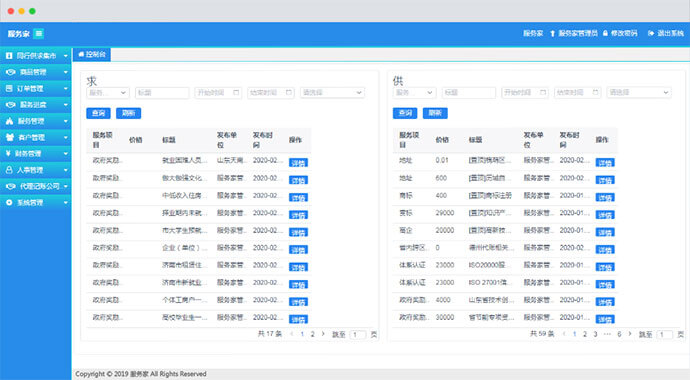Go to previous page in 求 pagination
The width and height of the screenshot is (690, 380).
pyautogui.click(x=292, y=334)
